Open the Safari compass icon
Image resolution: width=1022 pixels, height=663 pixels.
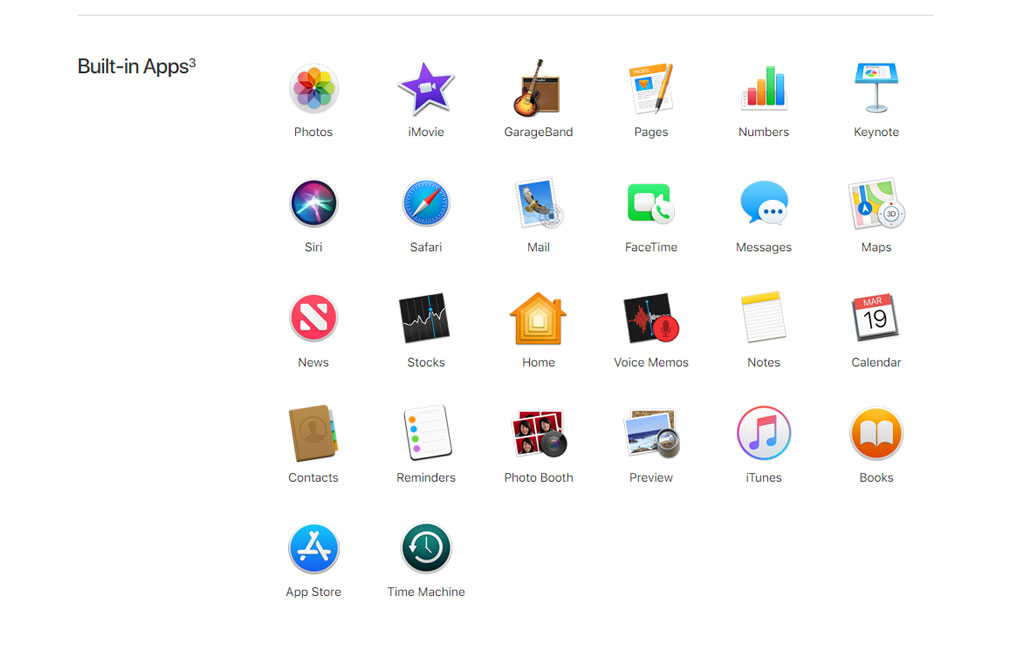pyautogui.click(x=426, y=203)
